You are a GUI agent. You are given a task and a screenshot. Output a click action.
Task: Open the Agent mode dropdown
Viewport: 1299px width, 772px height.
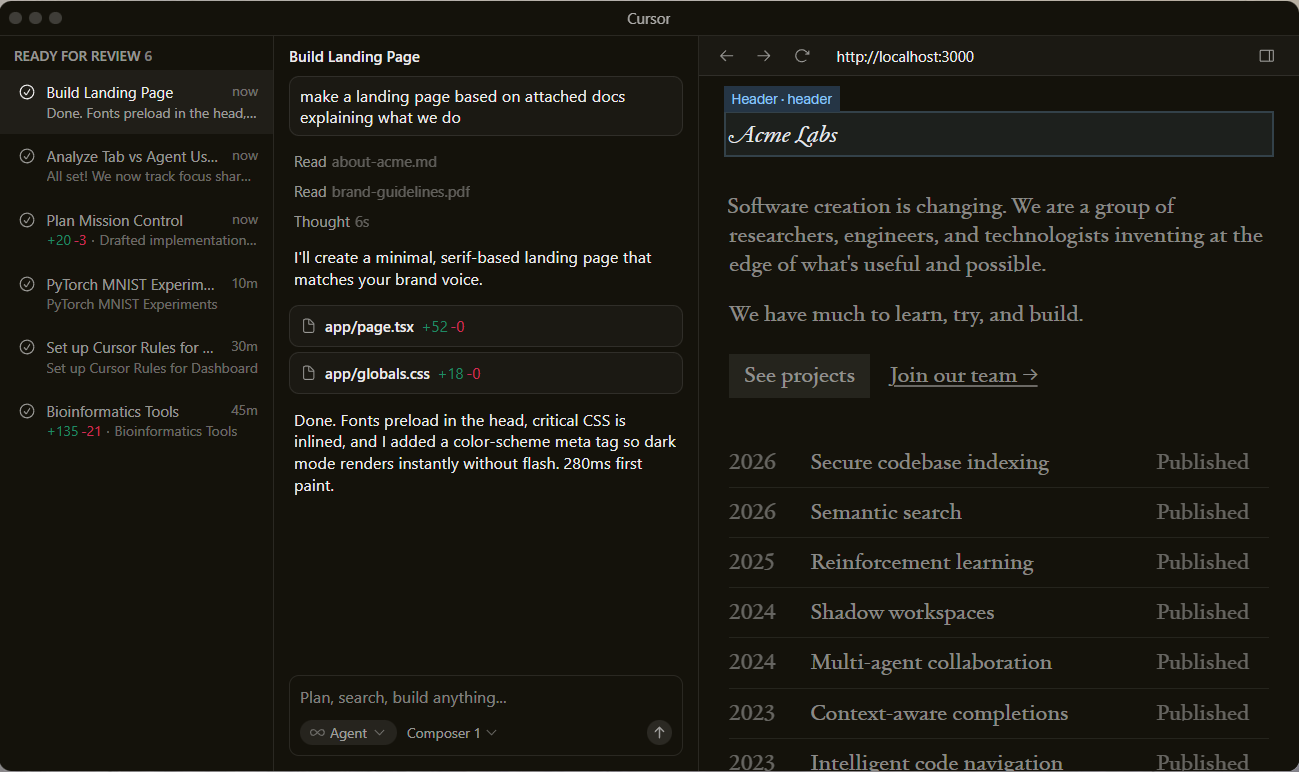(348, 733)
